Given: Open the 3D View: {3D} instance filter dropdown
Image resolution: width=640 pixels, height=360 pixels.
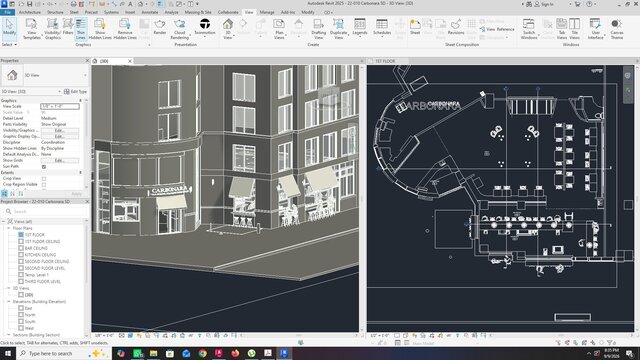Looking at the screenshot, I should 59,91.
